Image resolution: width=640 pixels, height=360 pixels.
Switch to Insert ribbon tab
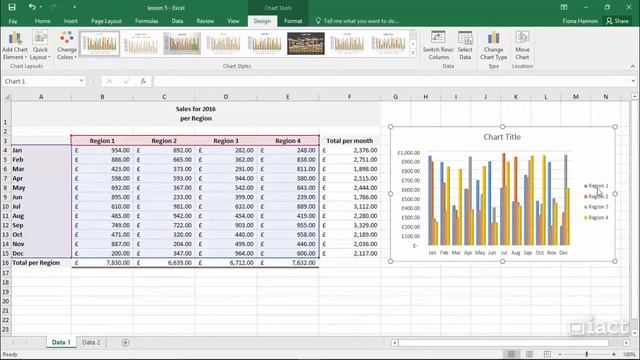point(71,21)
